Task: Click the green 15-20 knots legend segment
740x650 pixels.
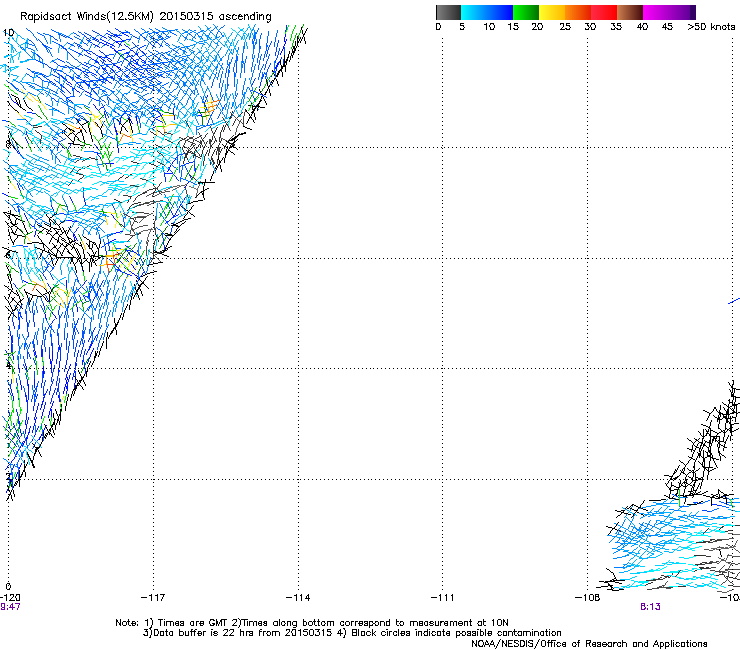Action: tap(526, 12)
